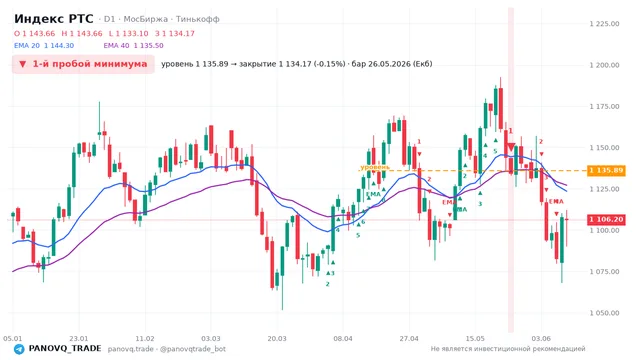Click the Индекс РТС chart title

click(53, 19)
